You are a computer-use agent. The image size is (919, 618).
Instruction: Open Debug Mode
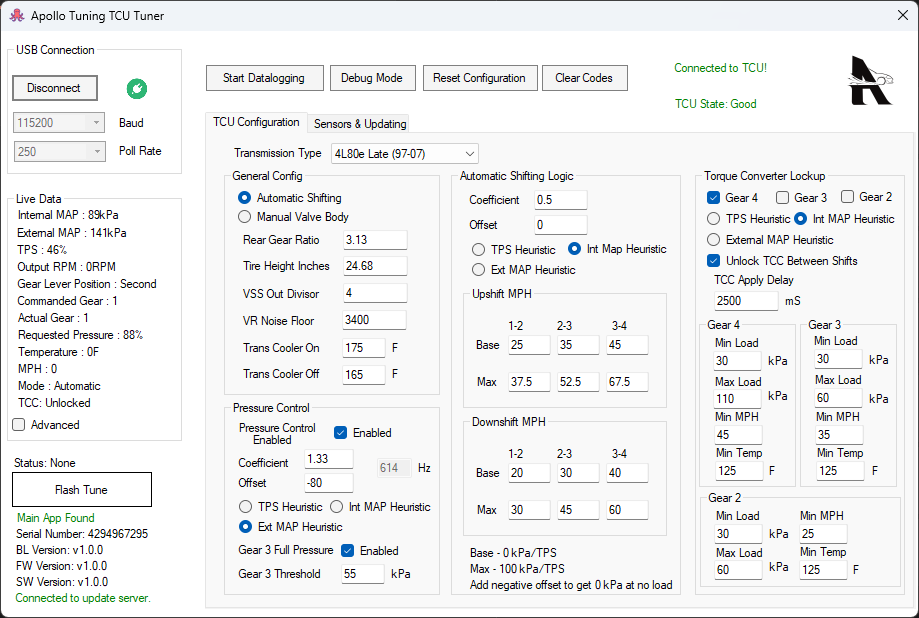372,78
